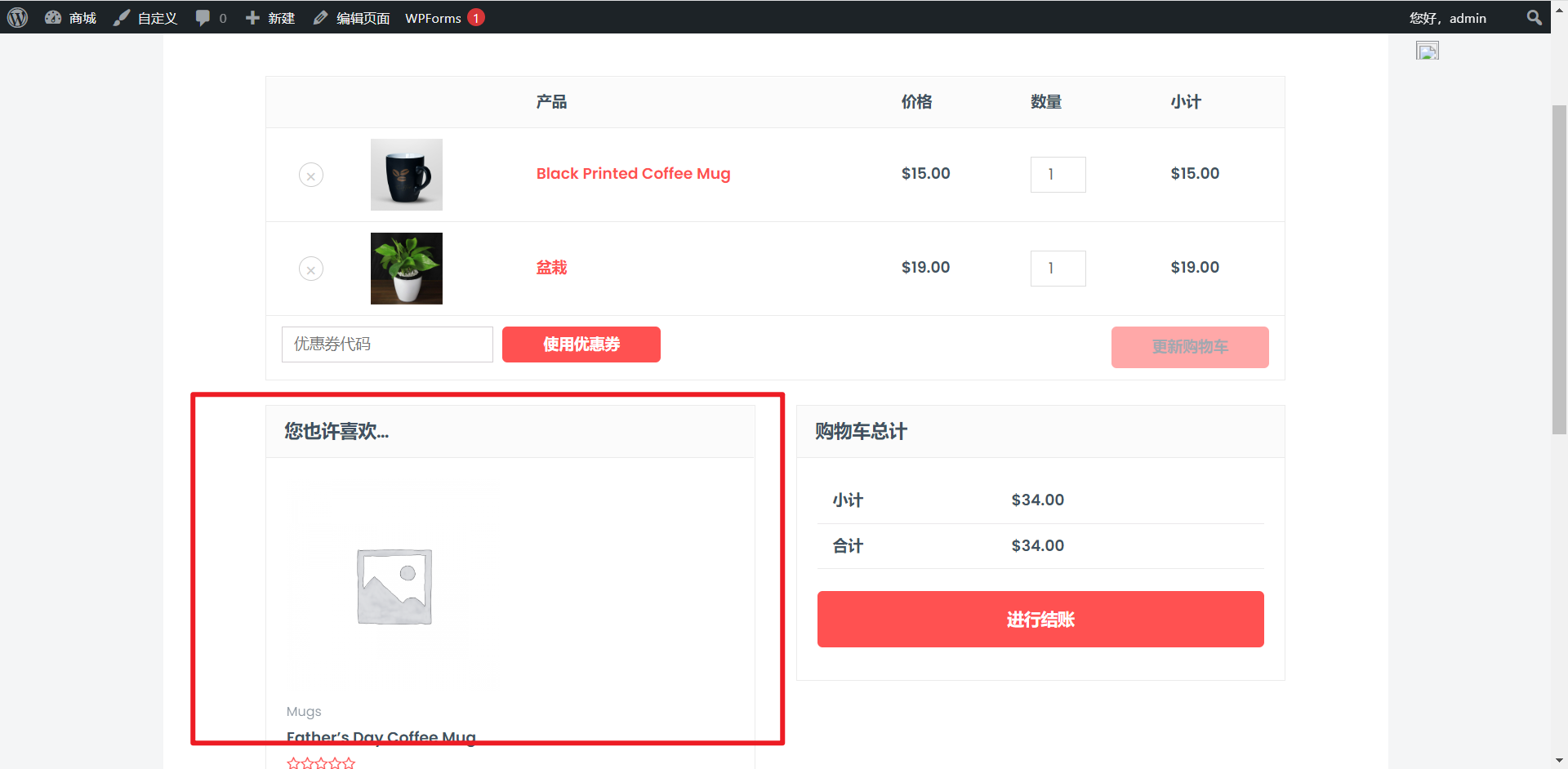Viewport: 1568px width, 769px height.
Task: Click 编辑页面 in admin bar
Action: coord(352,18)
